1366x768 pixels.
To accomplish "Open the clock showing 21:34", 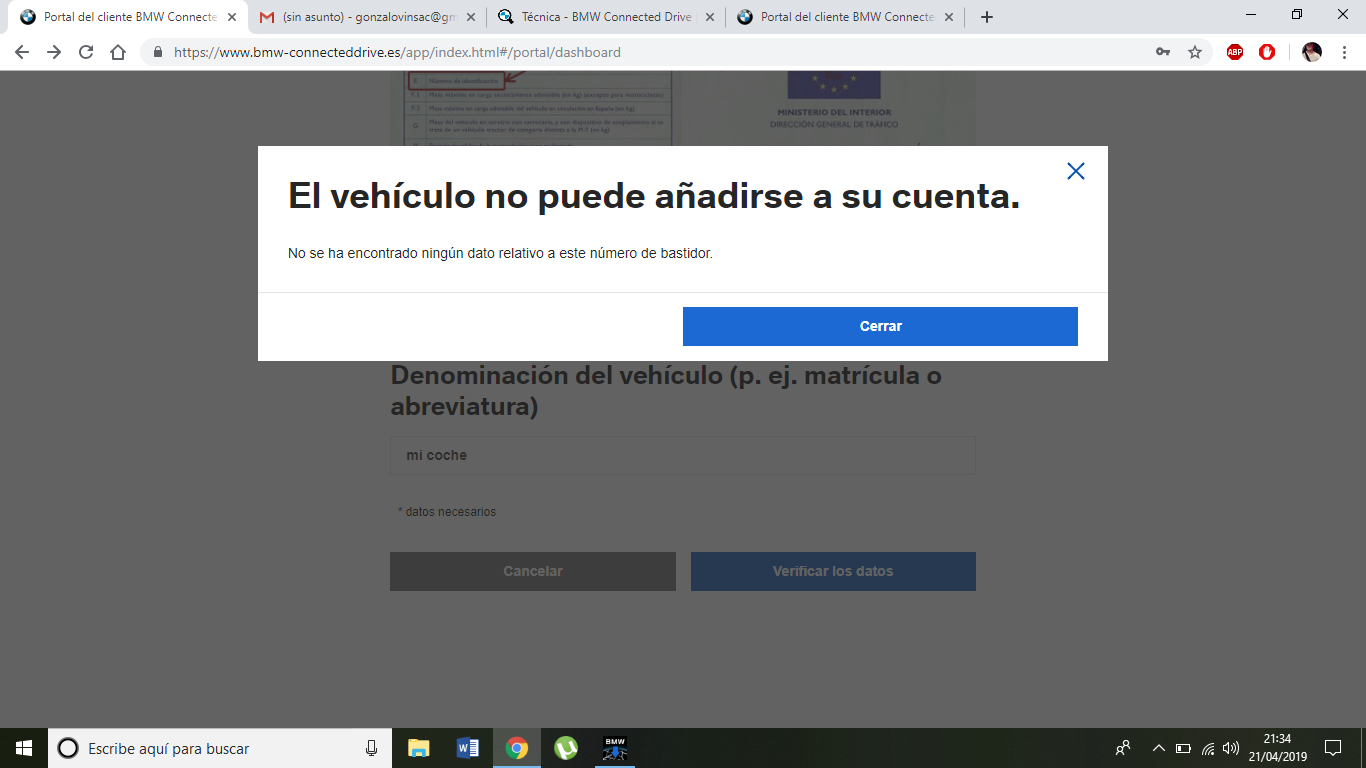I will tap(1277, 748).
